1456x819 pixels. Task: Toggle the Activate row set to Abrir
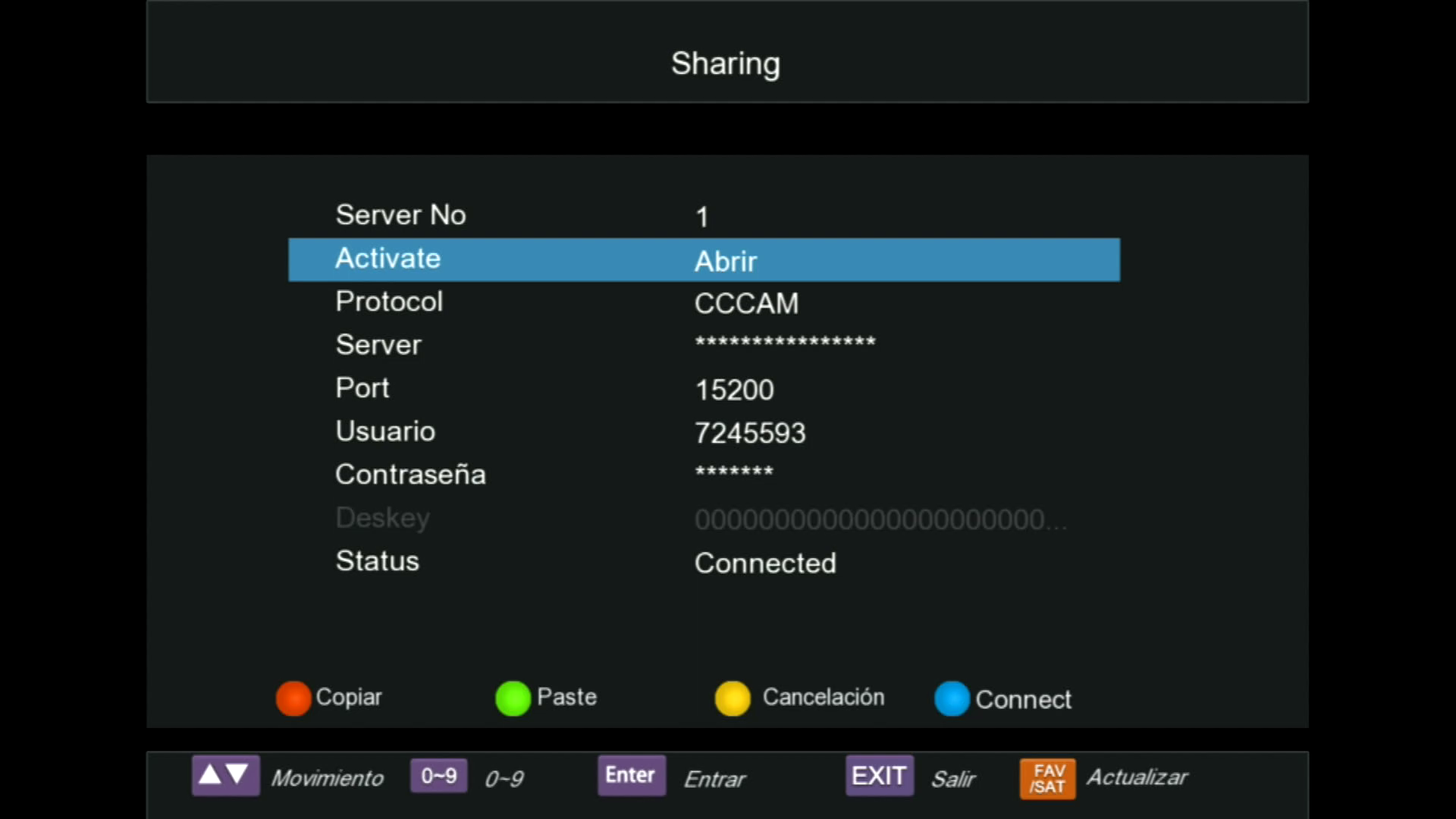coord(704,260)
